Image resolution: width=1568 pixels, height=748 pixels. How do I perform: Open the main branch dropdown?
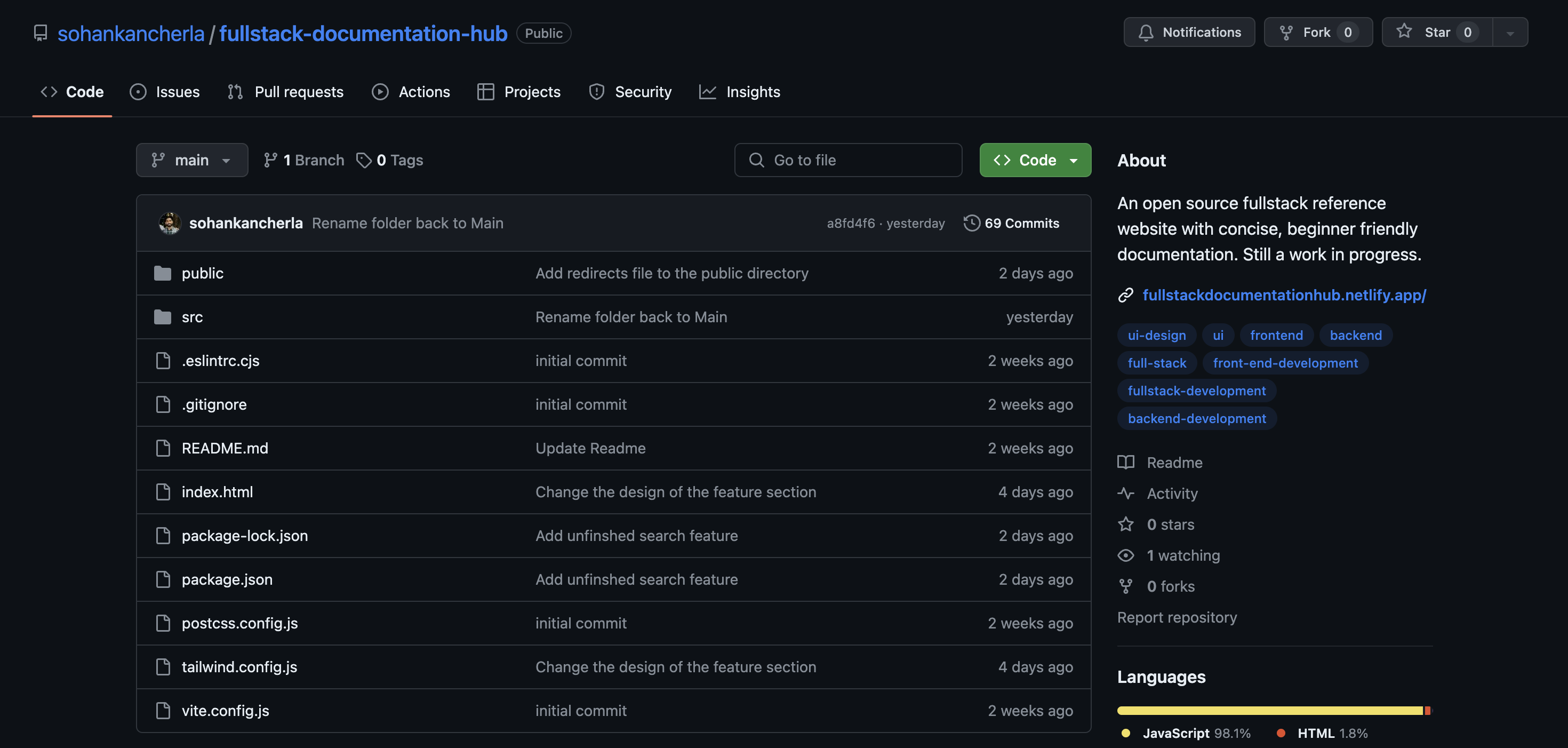(x=192, y=160)
